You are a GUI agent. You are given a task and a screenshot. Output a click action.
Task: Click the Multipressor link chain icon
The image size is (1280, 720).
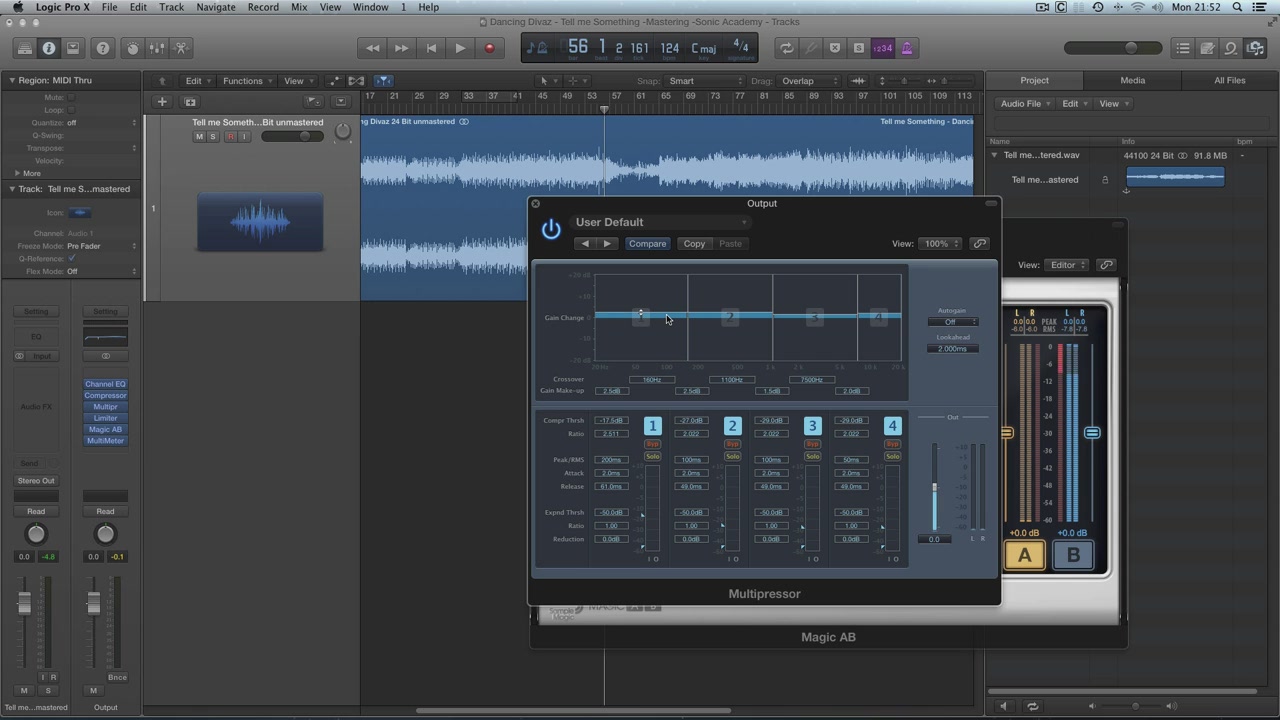click(979, 244)
